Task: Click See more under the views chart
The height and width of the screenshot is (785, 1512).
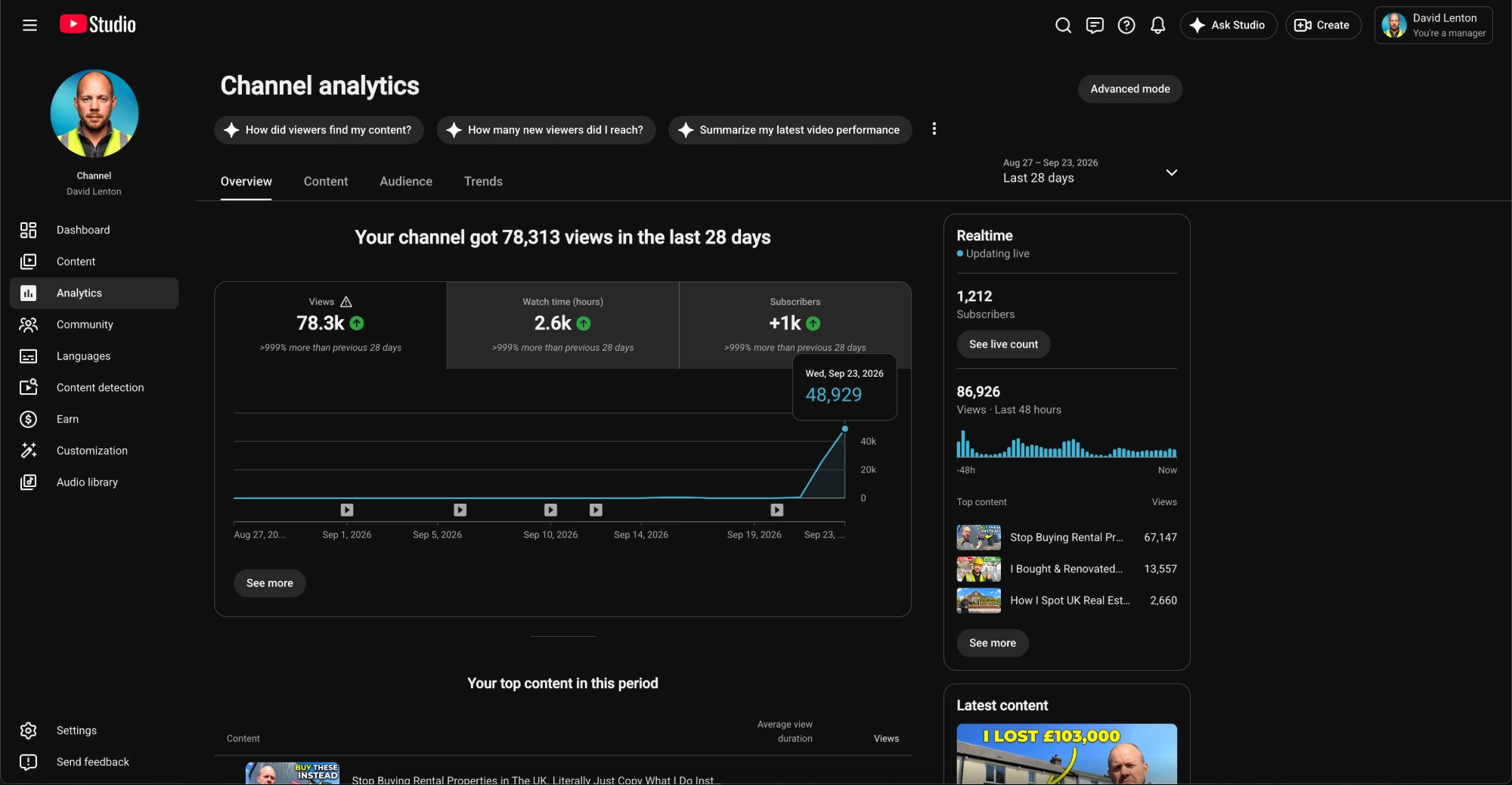Action: [x=270, y=583]
